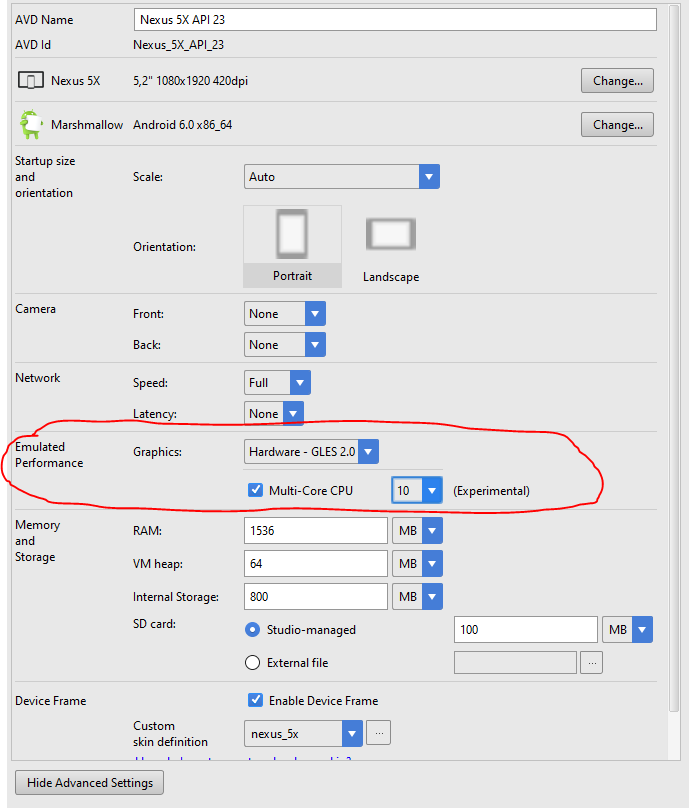
Task: Click the Marshmallow Android logo icon
Action: [x=30, y=125]
